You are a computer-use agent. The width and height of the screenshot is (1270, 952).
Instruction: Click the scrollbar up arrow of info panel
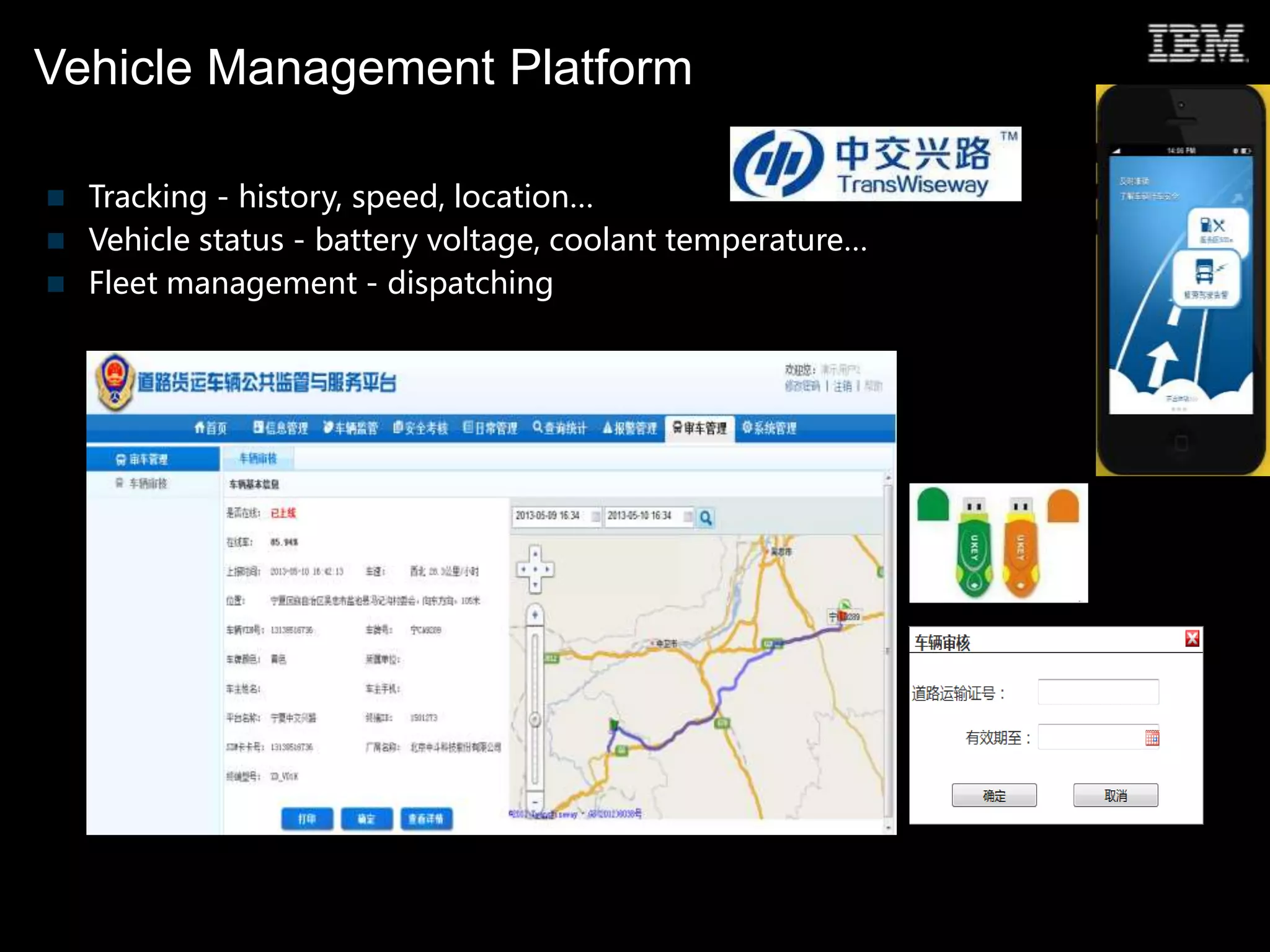coord(888,478)
